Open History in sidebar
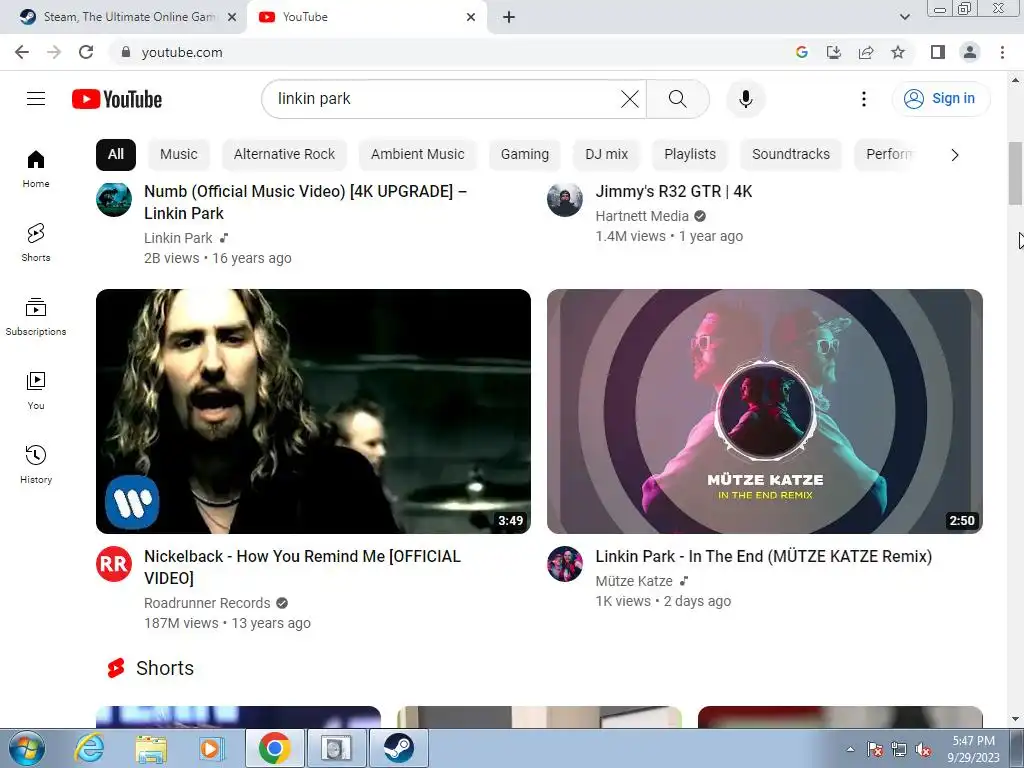The image size is (1024, 768). [36, 464]
